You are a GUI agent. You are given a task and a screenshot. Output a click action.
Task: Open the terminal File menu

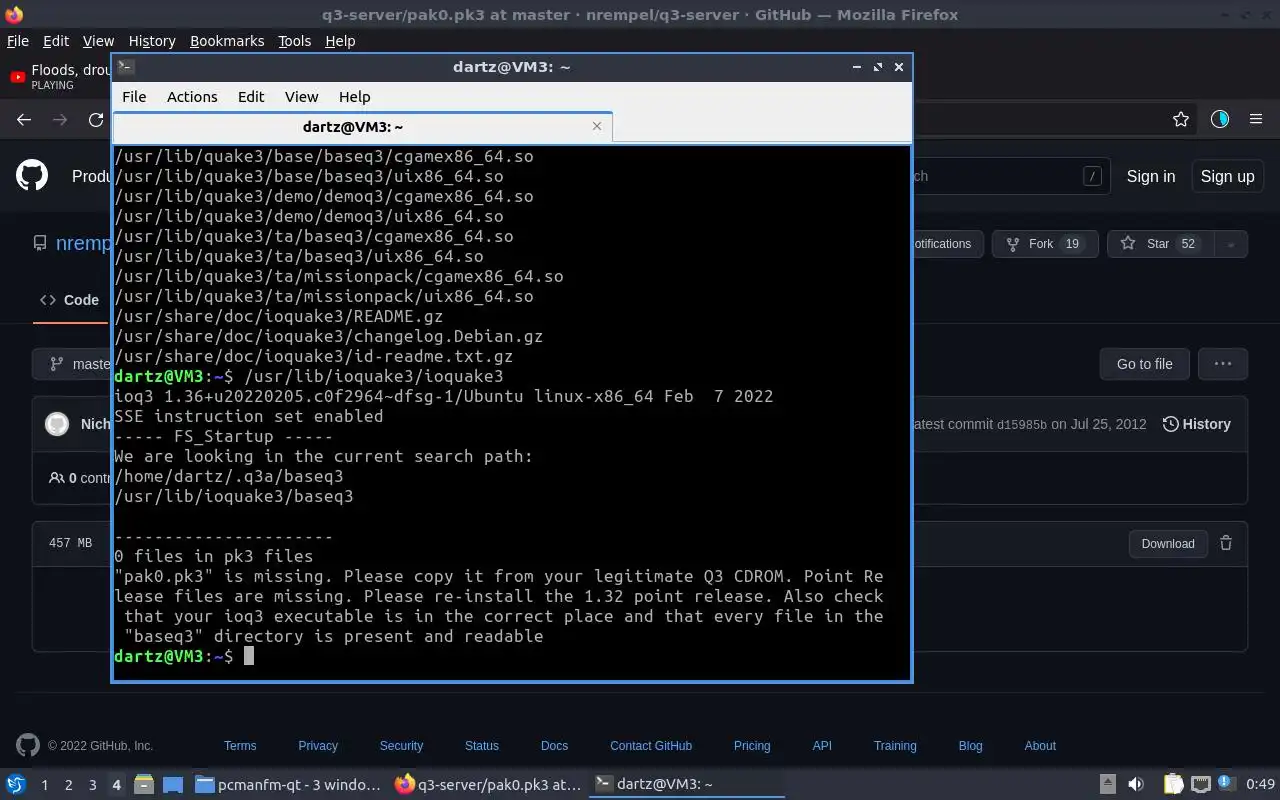[x=134, y=97]
